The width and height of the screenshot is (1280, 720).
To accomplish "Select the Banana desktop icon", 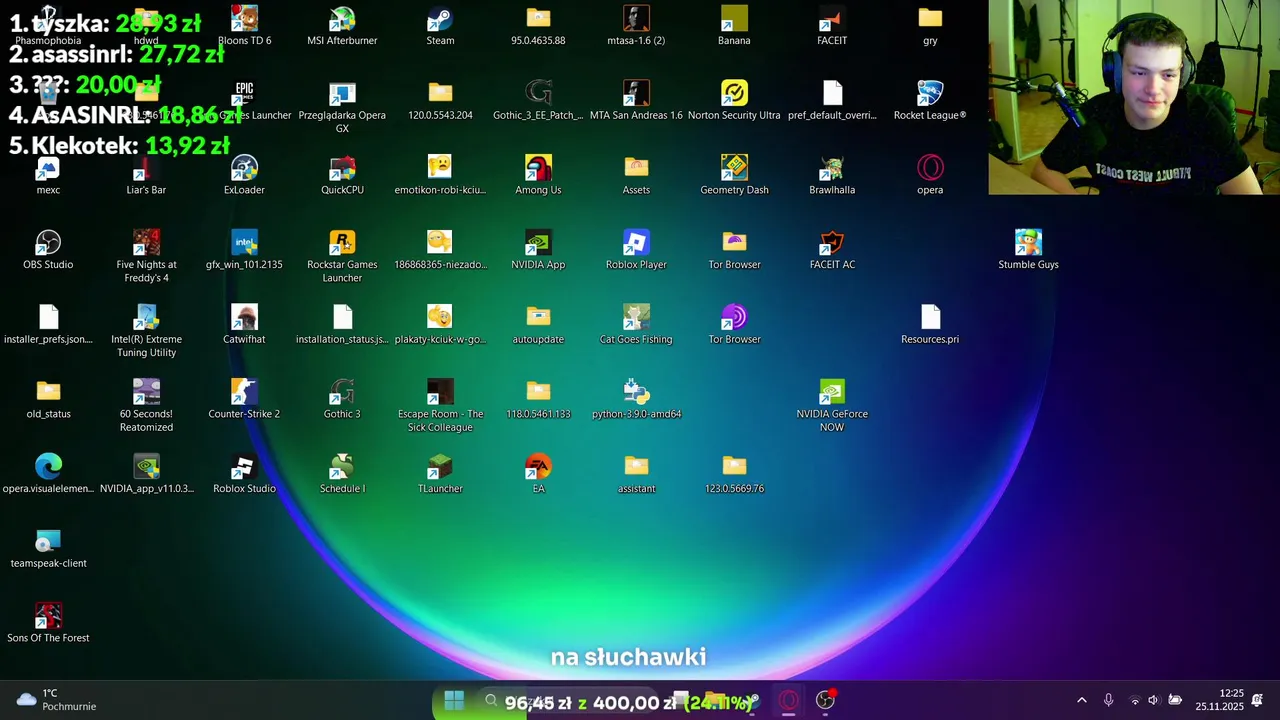I will click(x=734, y=26).
